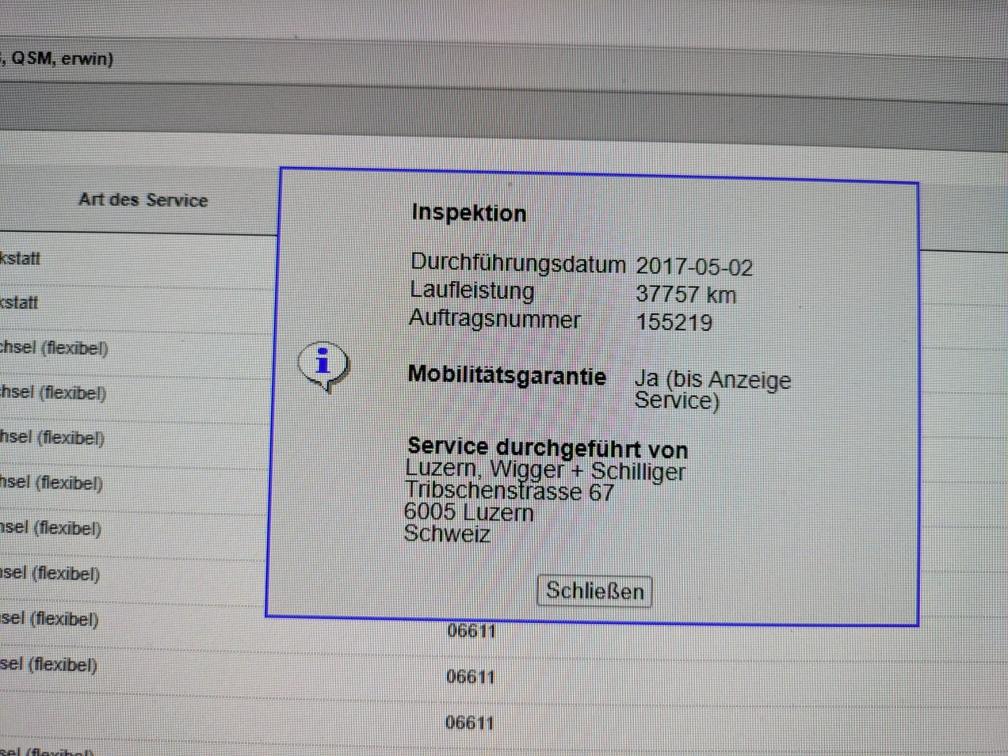Click the Art des Service column header
Viewport: 1008px width, 756px height.
[x=143, y=200]
